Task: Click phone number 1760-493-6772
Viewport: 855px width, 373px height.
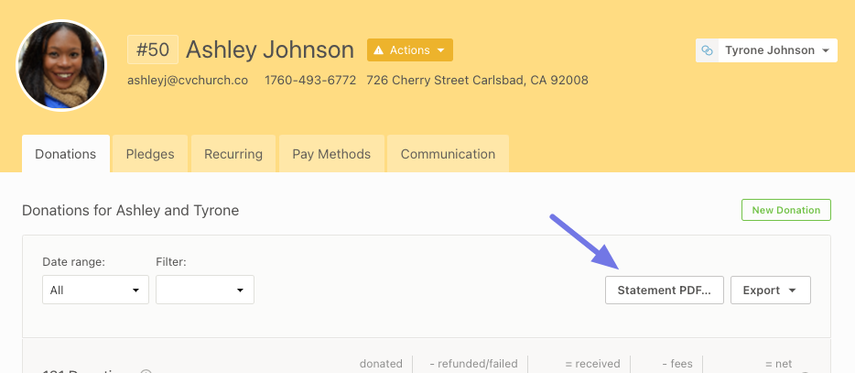Action: 310,80
